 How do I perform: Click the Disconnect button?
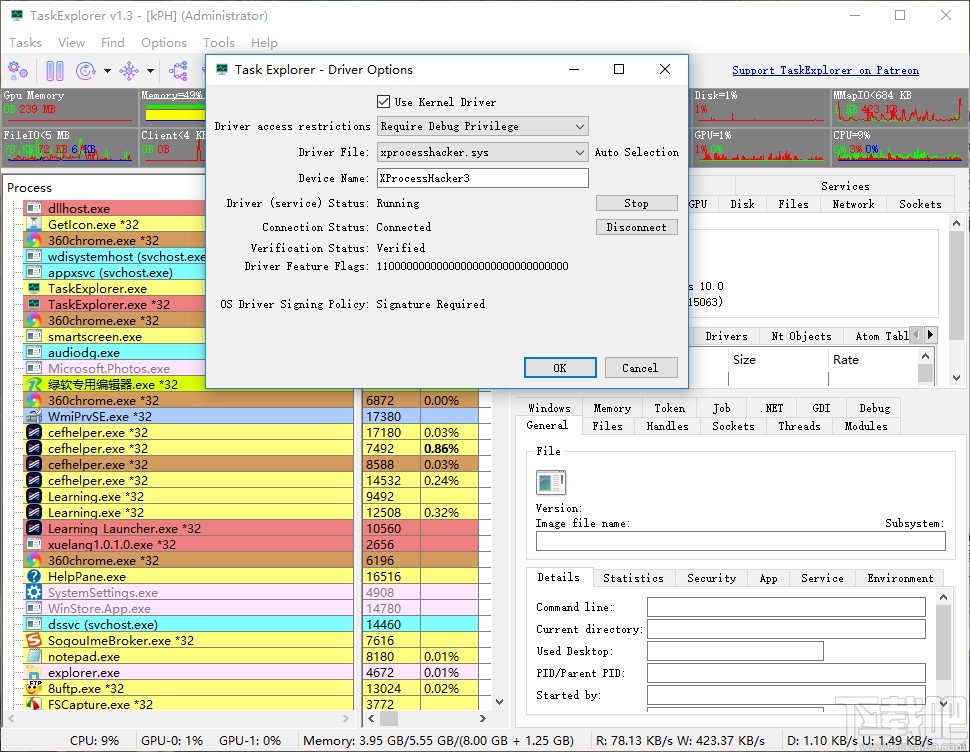636,227
